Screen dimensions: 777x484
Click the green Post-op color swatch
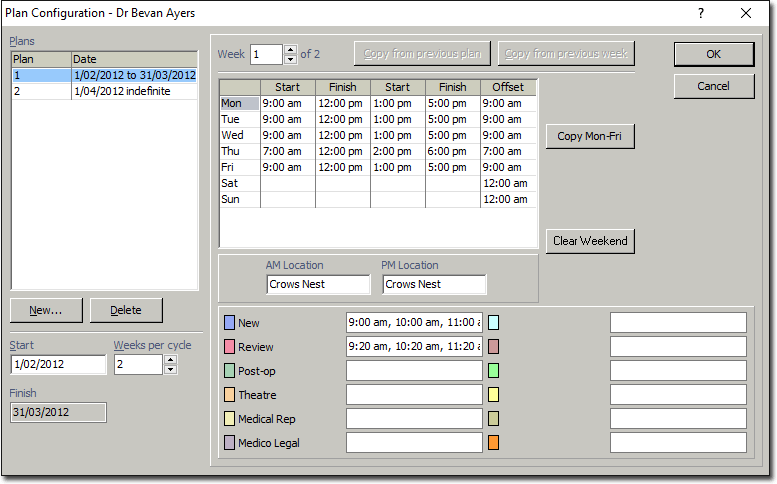229,371
